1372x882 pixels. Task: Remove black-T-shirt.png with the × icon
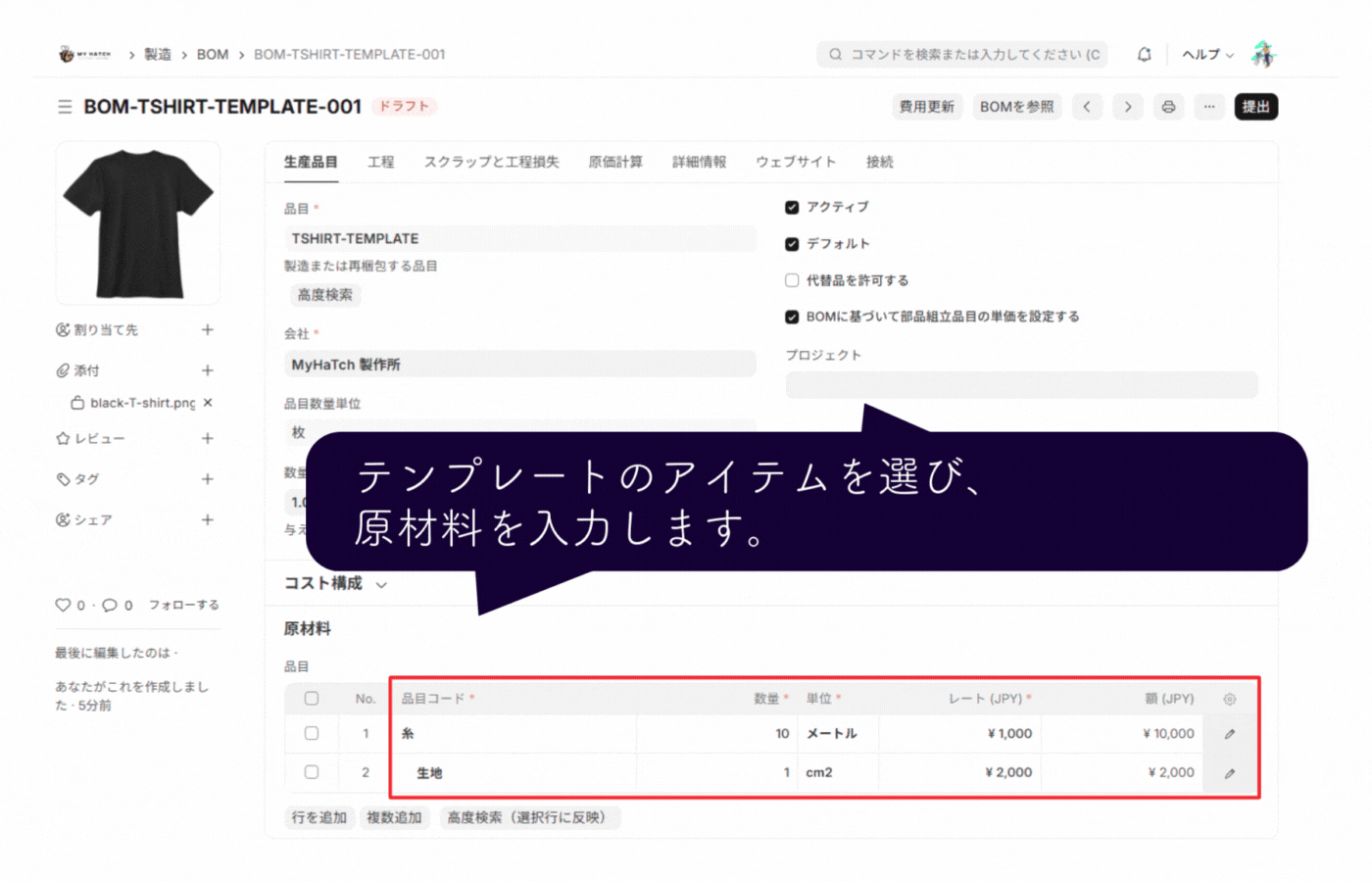[208, 402]
